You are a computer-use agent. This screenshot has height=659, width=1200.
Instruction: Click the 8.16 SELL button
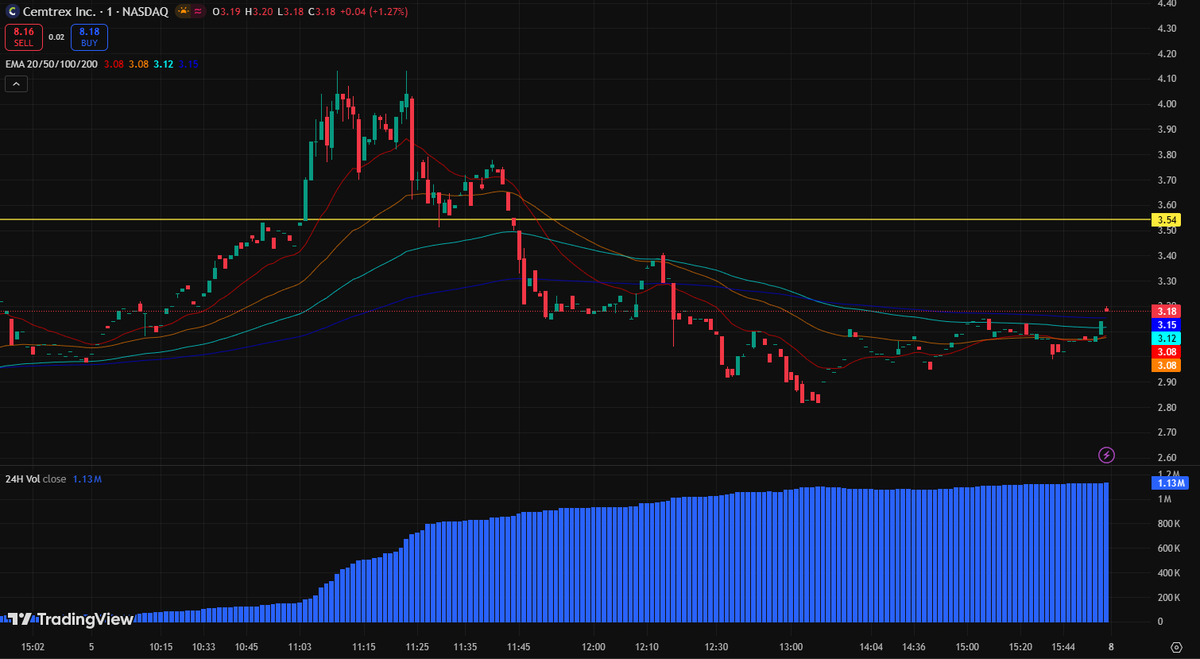point(23,37)
